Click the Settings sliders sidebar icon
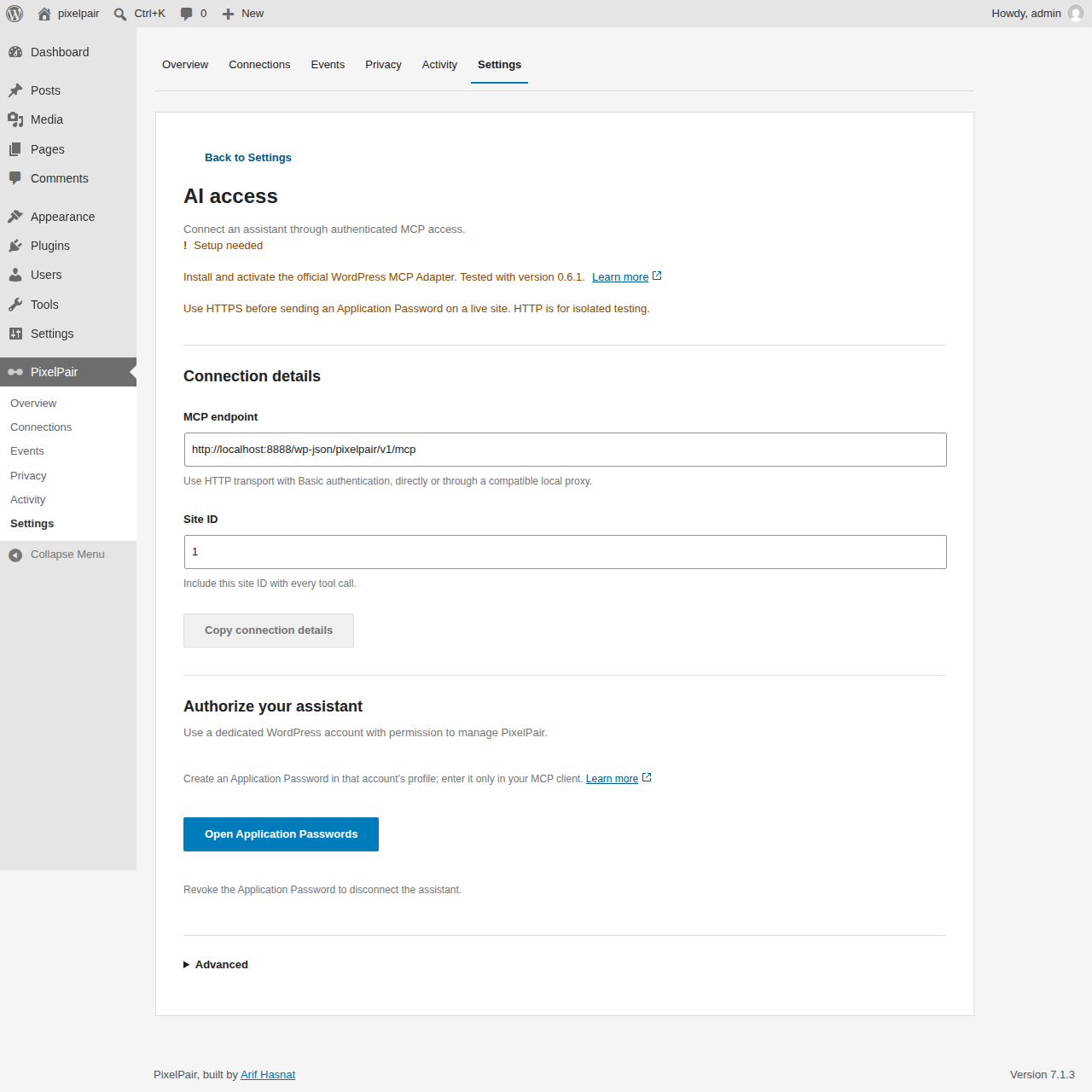 [15, 334]
